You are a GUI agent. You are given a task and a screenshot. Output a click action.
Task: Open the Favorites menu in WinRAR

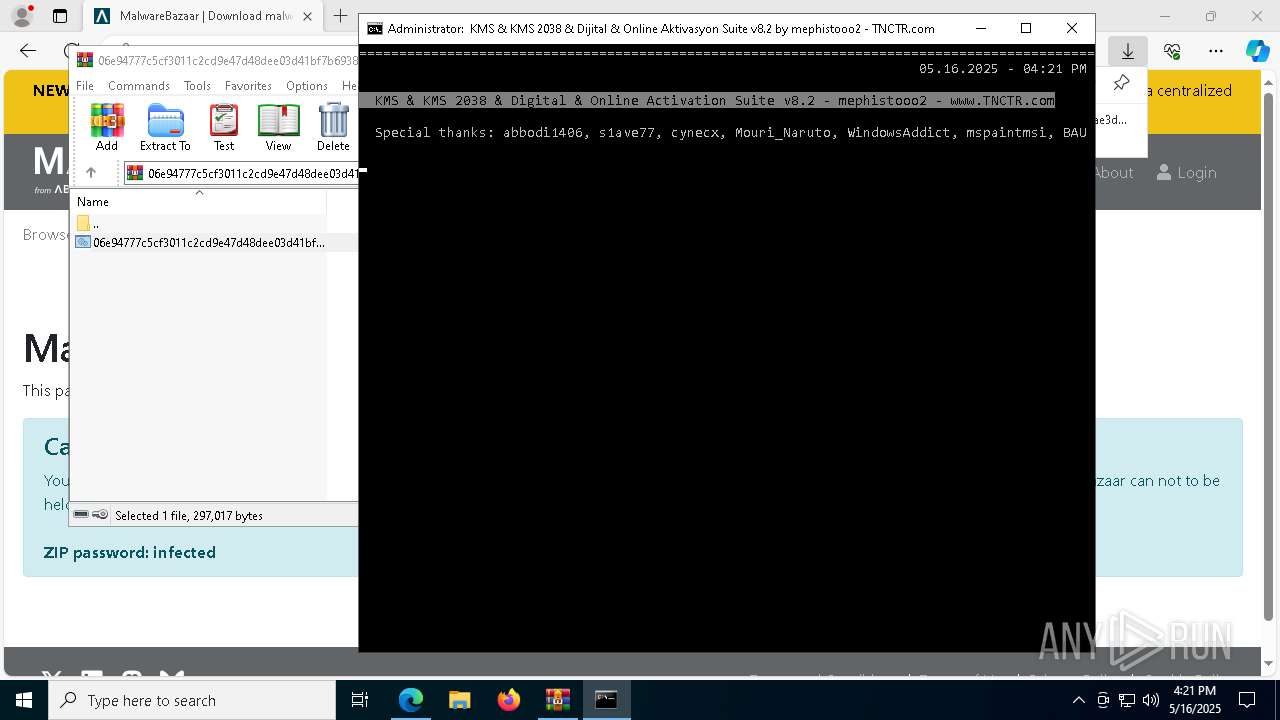click(248, 86)
